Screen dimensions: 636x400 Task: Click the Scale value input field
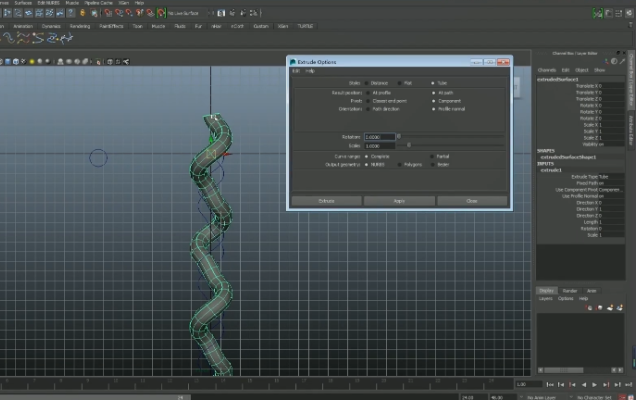[380, 146]
